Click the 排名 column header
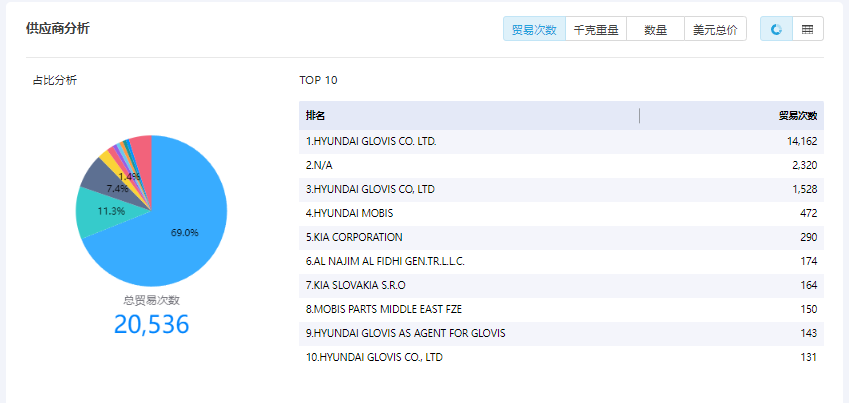This screenshot has width=849, height=403. pyautogui.click(x=316, y=116)
